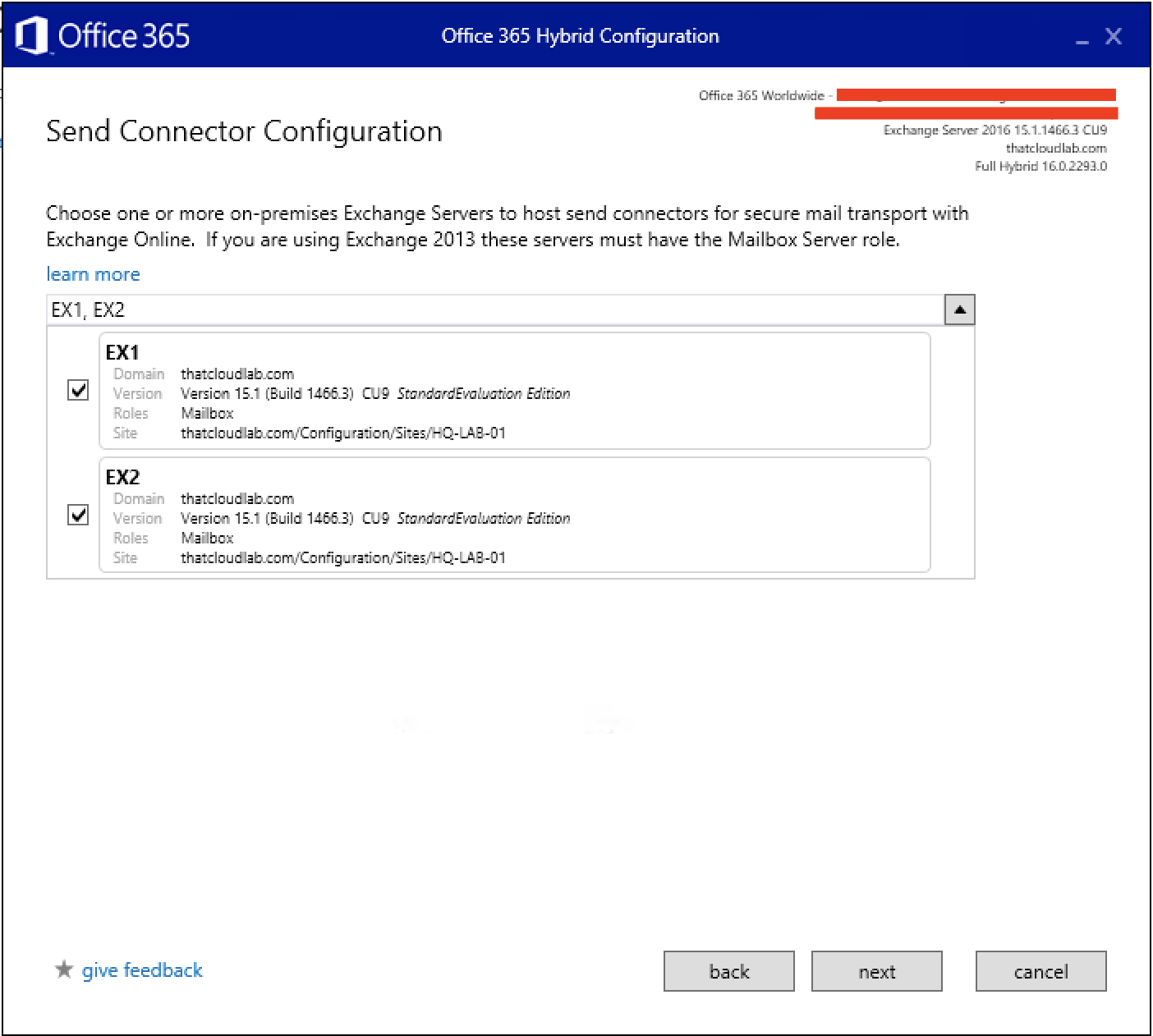Screen dimensions: 1153x1036
Task: Select the EX2 server name heading
Action: pos(122,477)
